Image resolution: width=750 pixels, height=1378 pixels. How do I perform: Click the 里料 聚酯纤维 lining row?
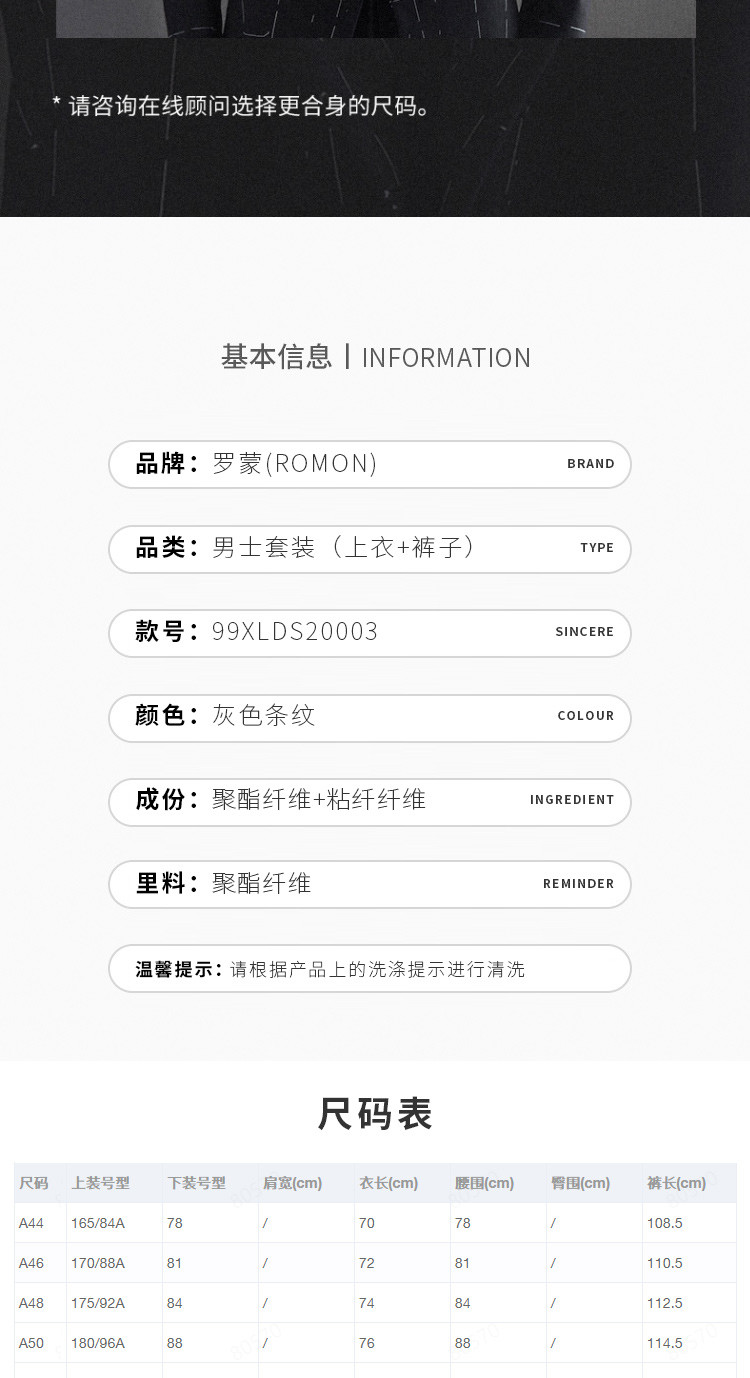tap(369, 884)
